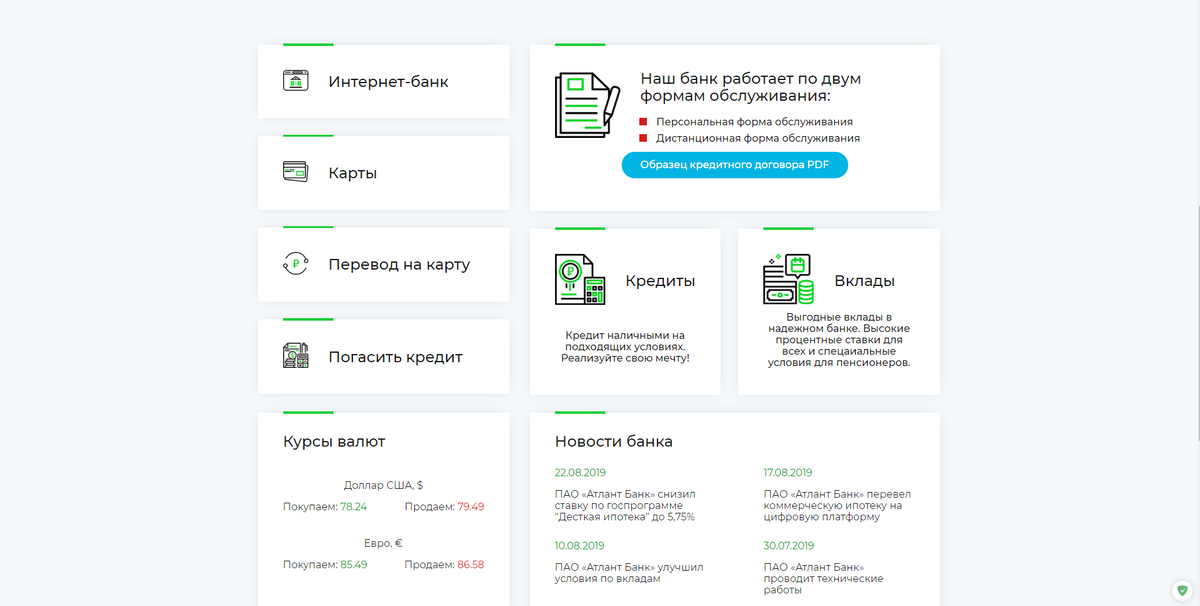The height and width of the screenshot is (606, 1200).
Task: Open the Вклады heading
Action: [865, 281]
